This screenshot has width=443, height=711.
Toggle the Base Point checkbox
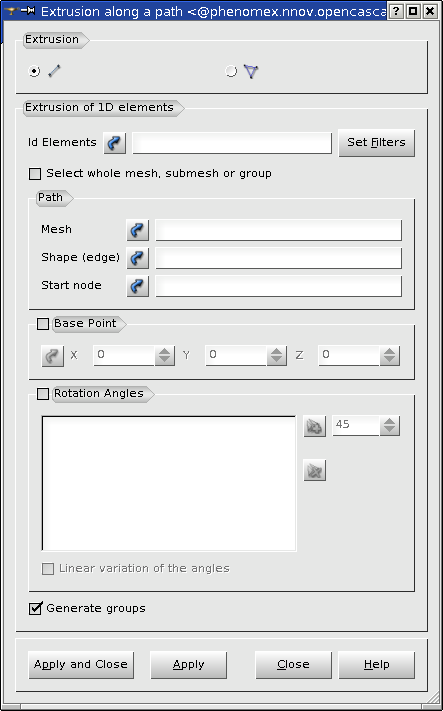pos(43,324)
